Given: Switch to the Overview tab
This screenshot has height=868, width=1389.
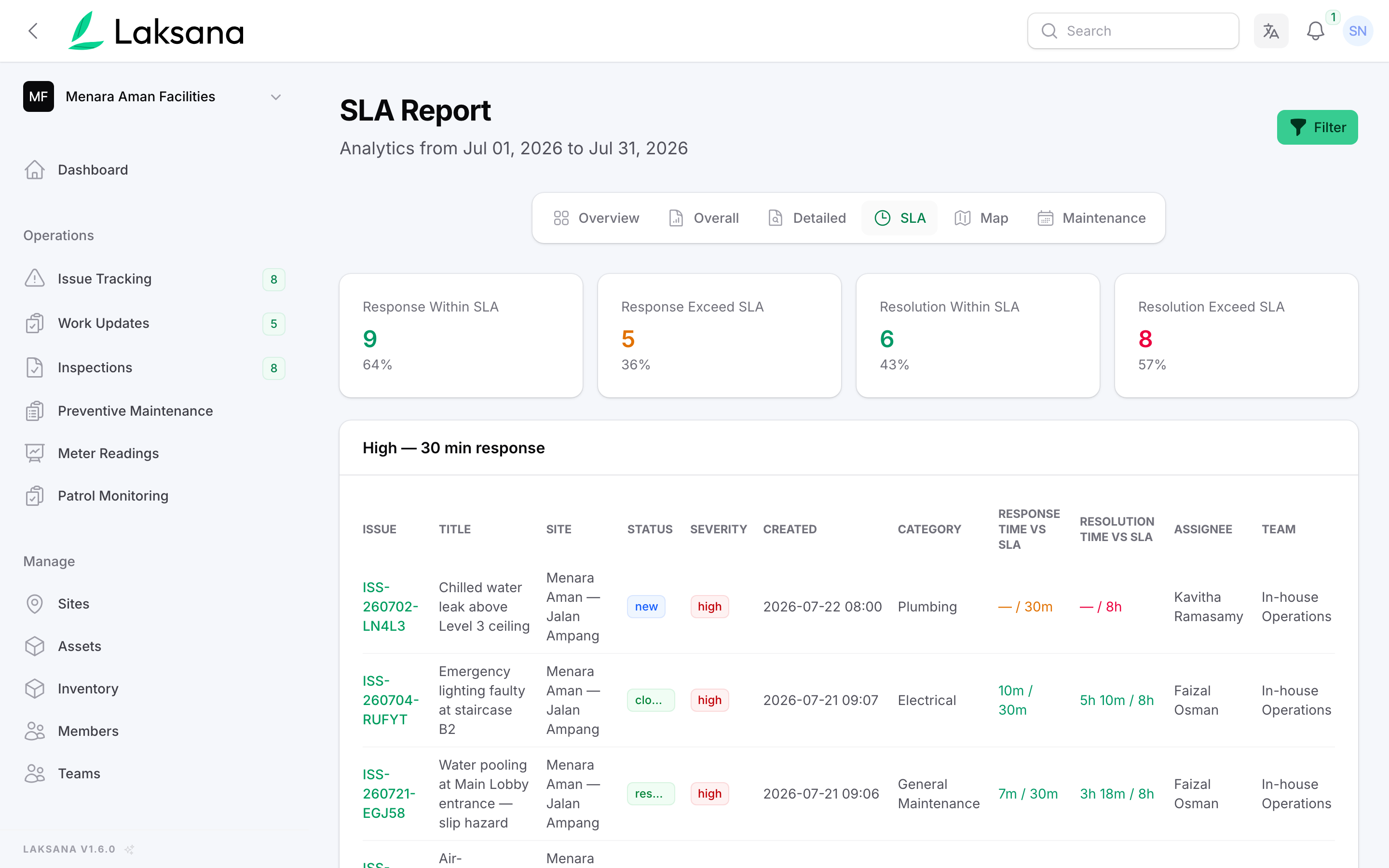Looking at the screenshot, I should [x=596, y=218].
